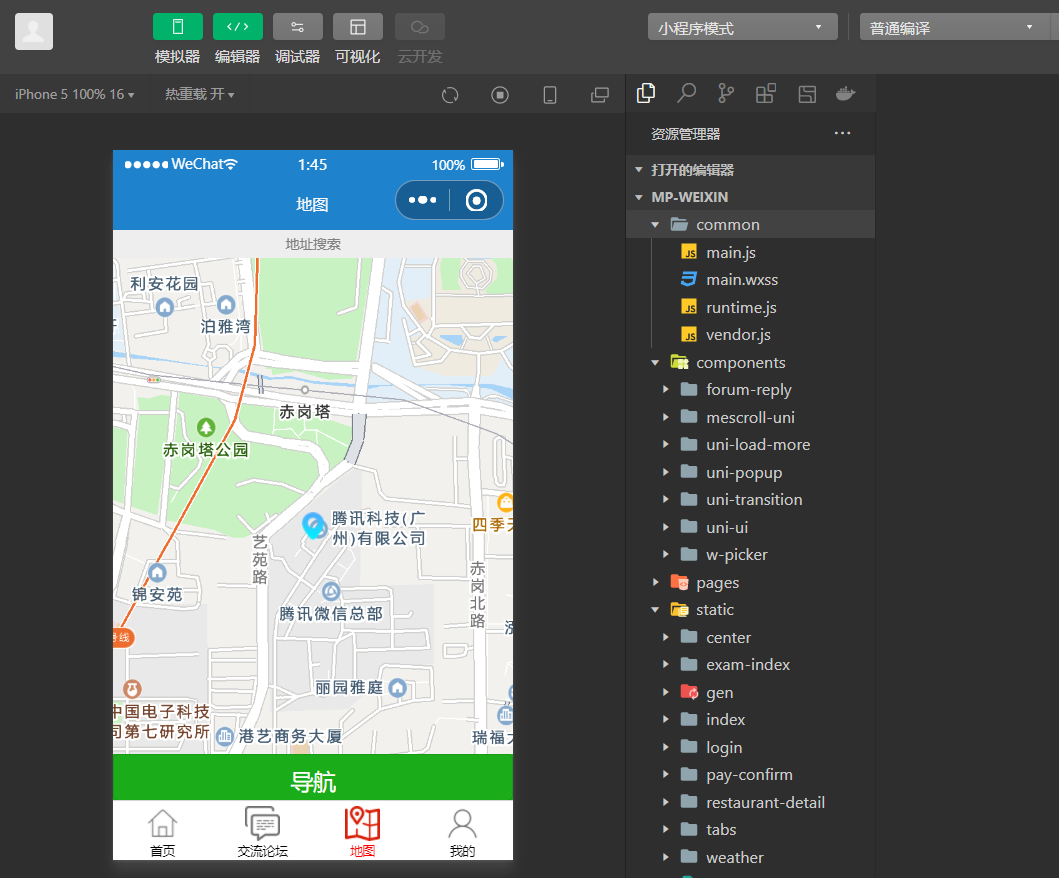Expand the uni-load-more folder
The image size is (1059, 878).
click(751, 444)
